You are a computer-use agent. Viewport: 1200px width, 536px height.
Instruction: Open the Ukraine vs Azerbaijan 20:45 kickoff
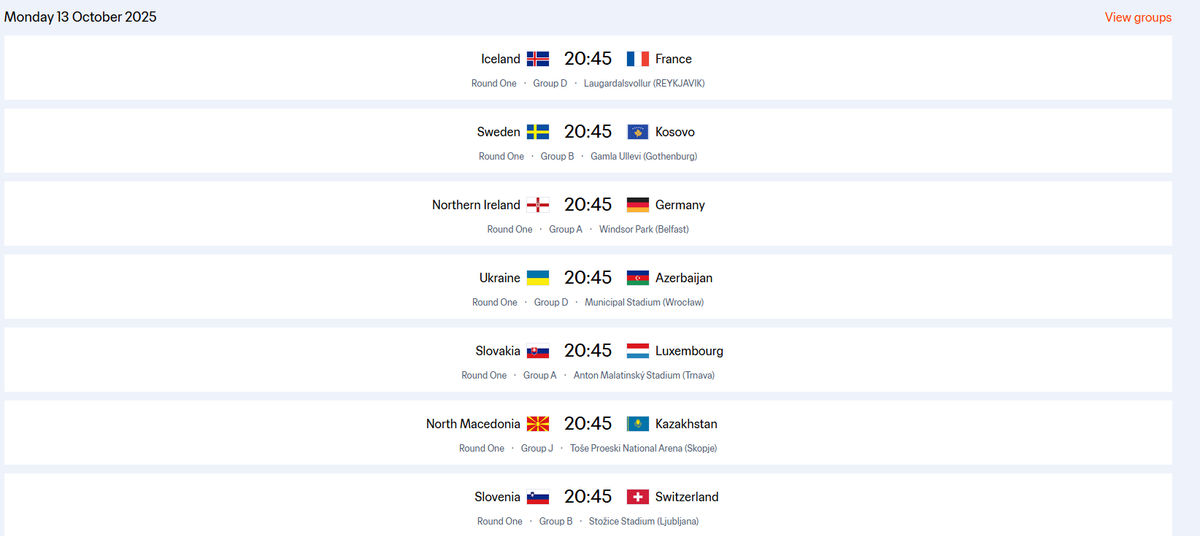tap(588, 278)
